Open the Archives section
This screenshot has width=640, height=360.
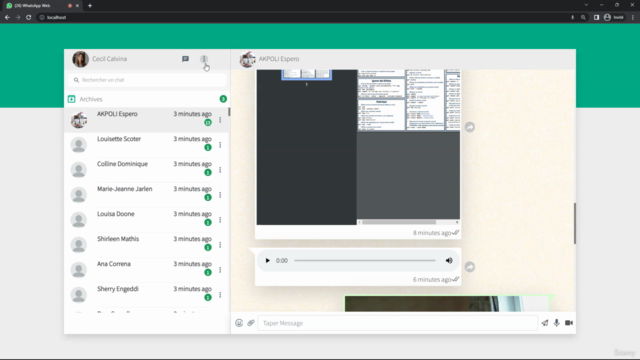point(147,99)
